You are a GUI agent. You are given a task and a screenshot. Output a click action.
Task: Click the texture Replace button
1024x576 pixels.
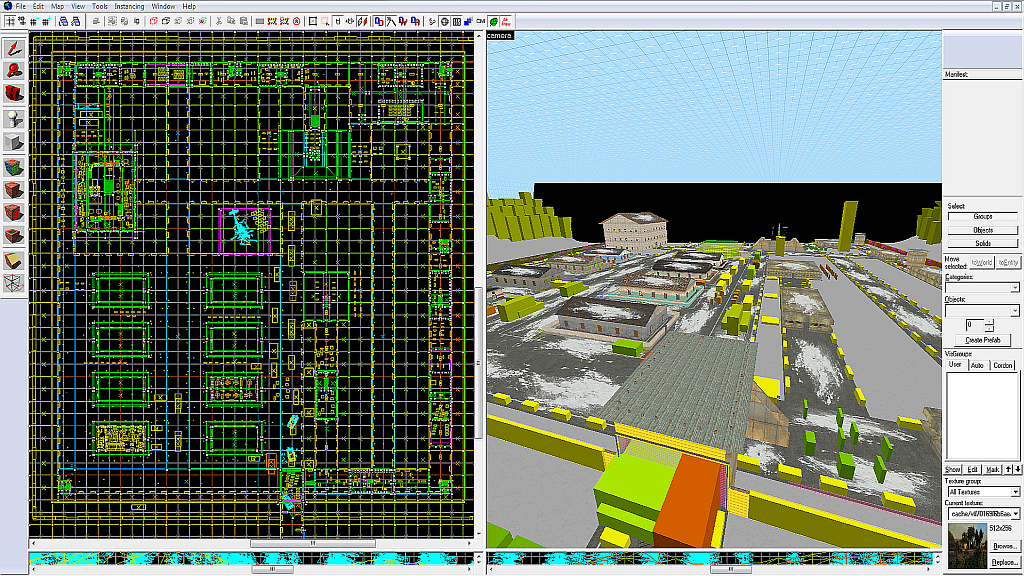[x=1004, y=562]
